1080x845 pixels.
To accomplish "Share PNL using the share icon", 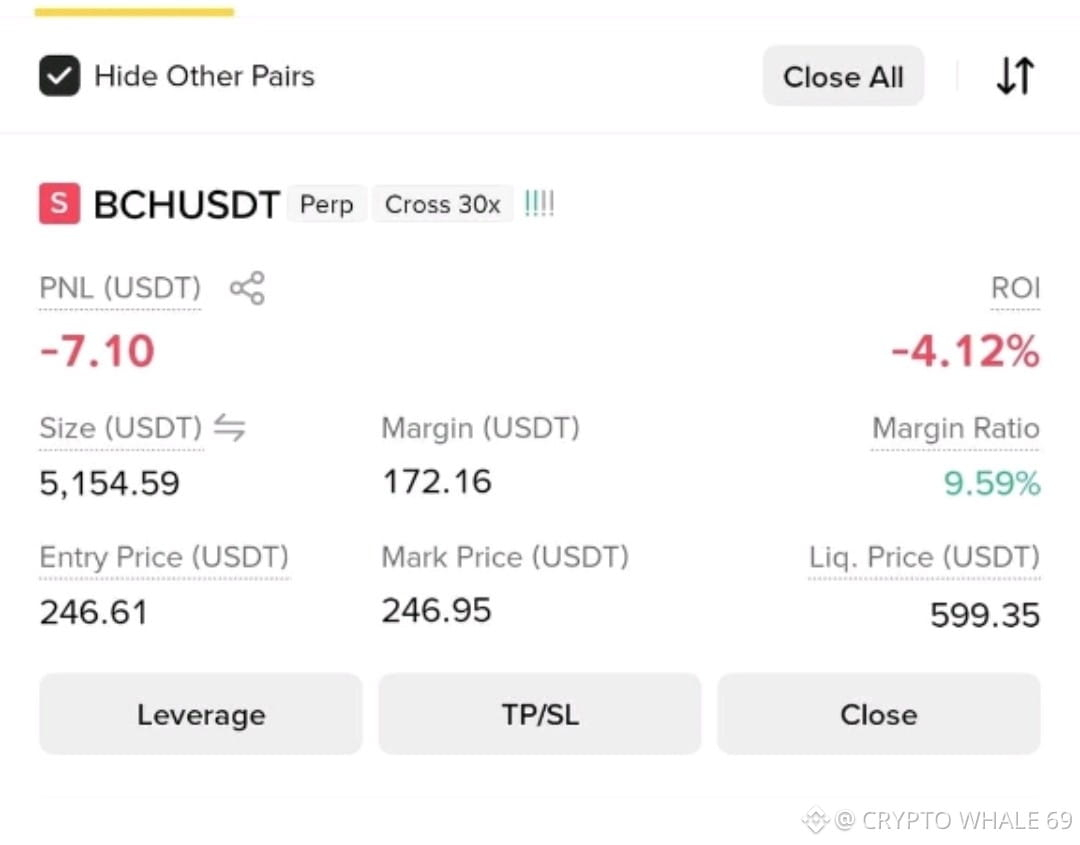I will coord(247,288).
